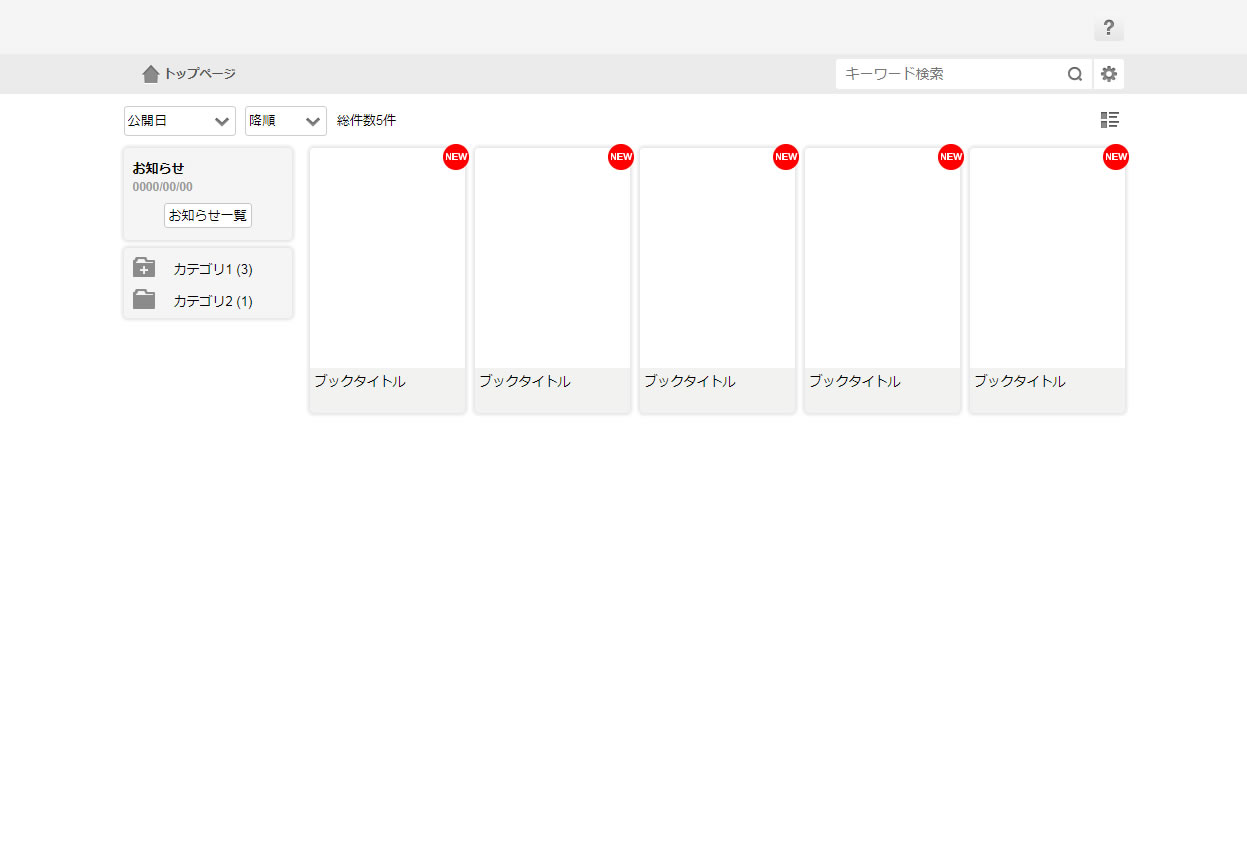This screenshot has height=867, width=1247.
Task: Click the search magnifier icon
Action: pyautogui.click(x=1075, y=74)
